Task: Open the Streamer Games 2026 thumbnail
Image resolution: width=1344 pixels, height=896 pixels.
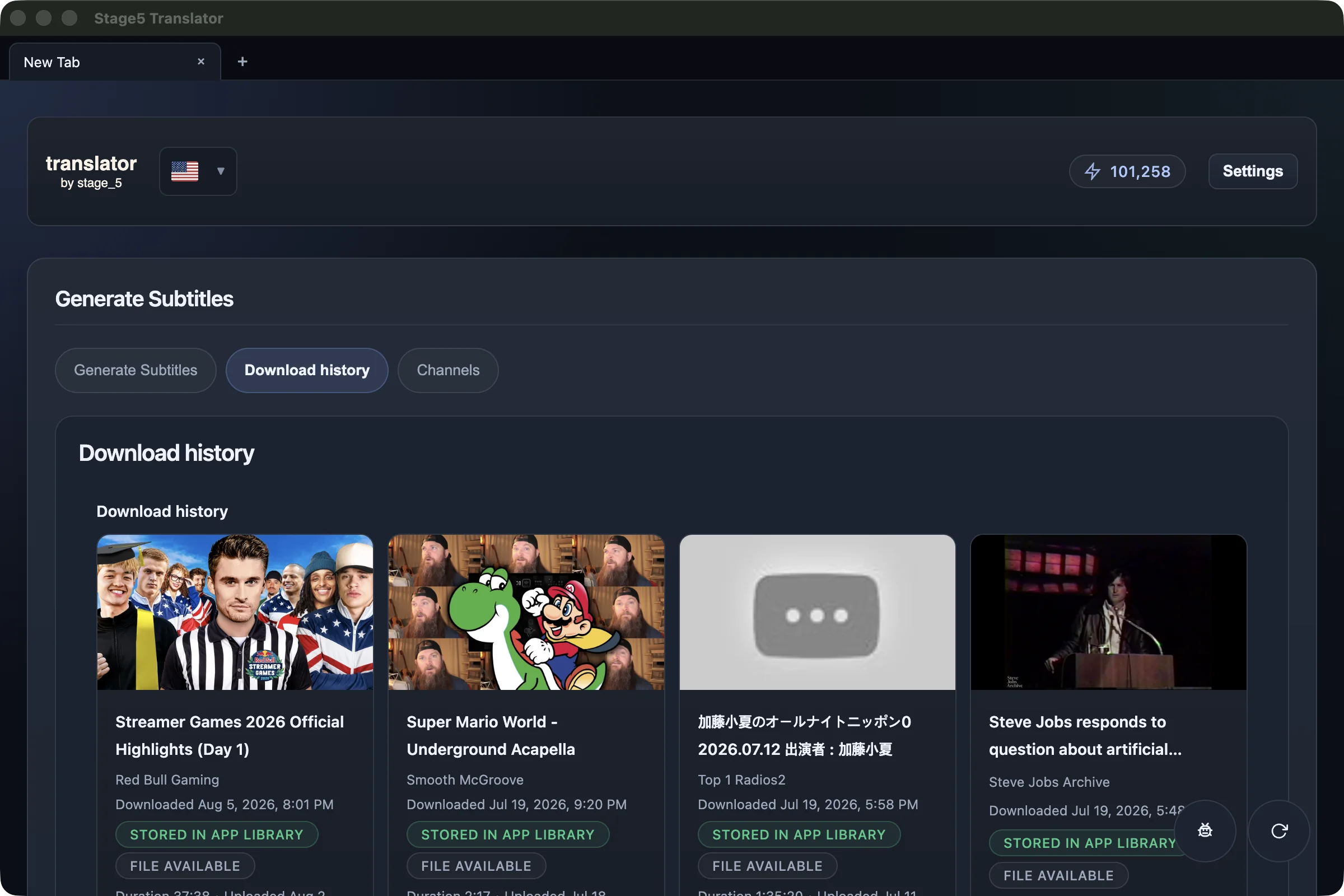Action: point(235,612)
